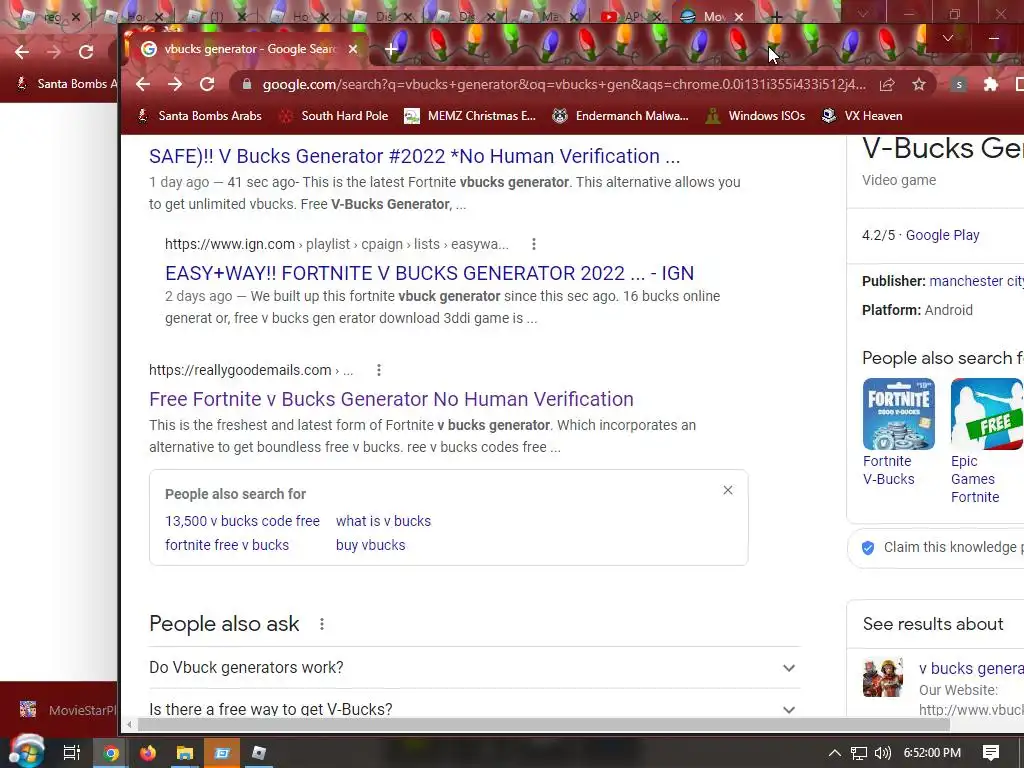Open the volume control in the system tray

[x=883, y=753]
